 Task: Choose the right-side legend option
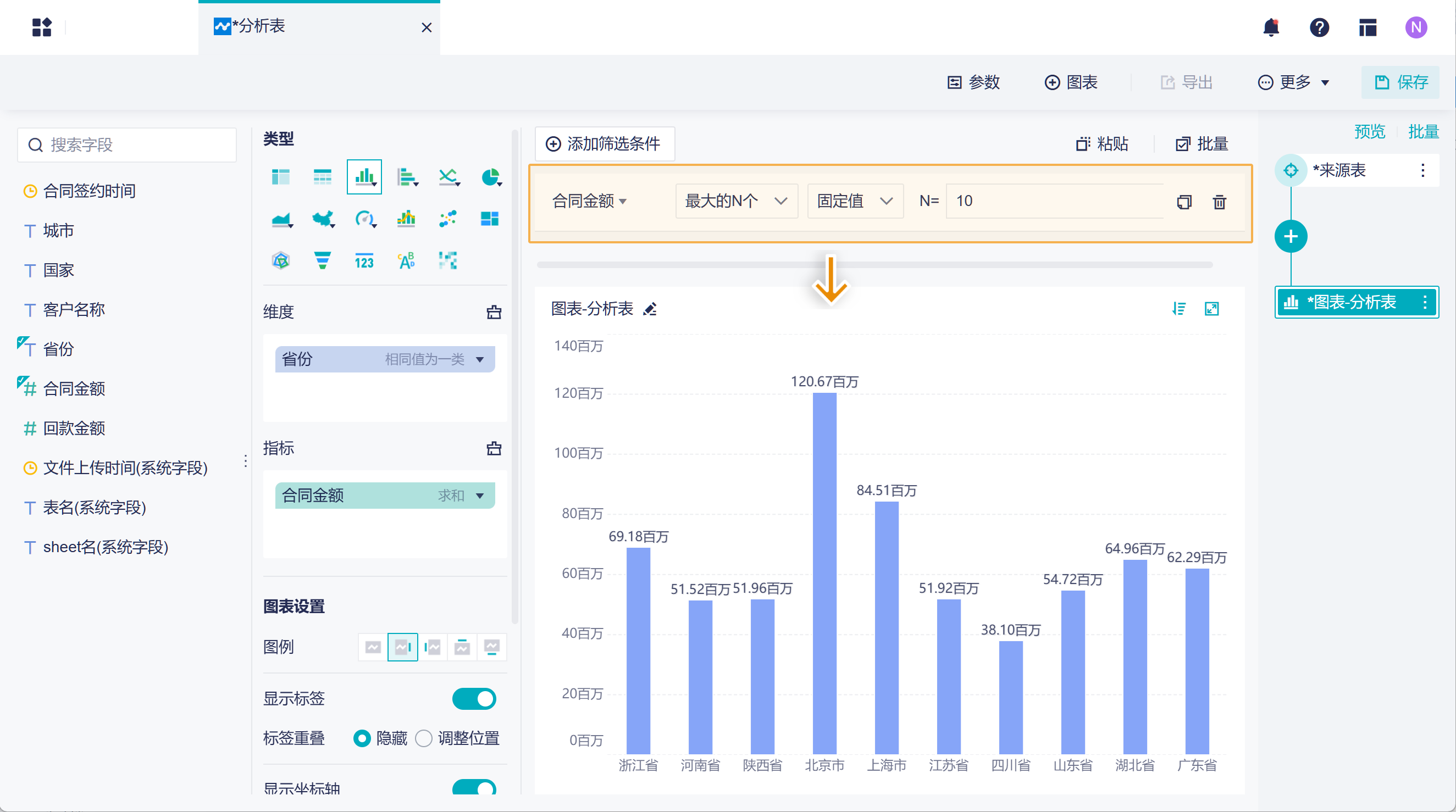[x=402, y=648]
